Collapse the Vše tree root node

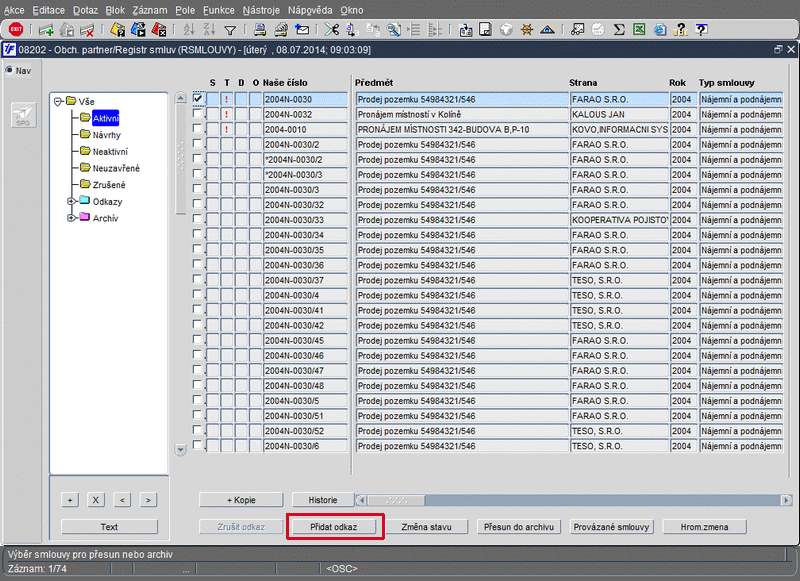click(x=58, y=102)
